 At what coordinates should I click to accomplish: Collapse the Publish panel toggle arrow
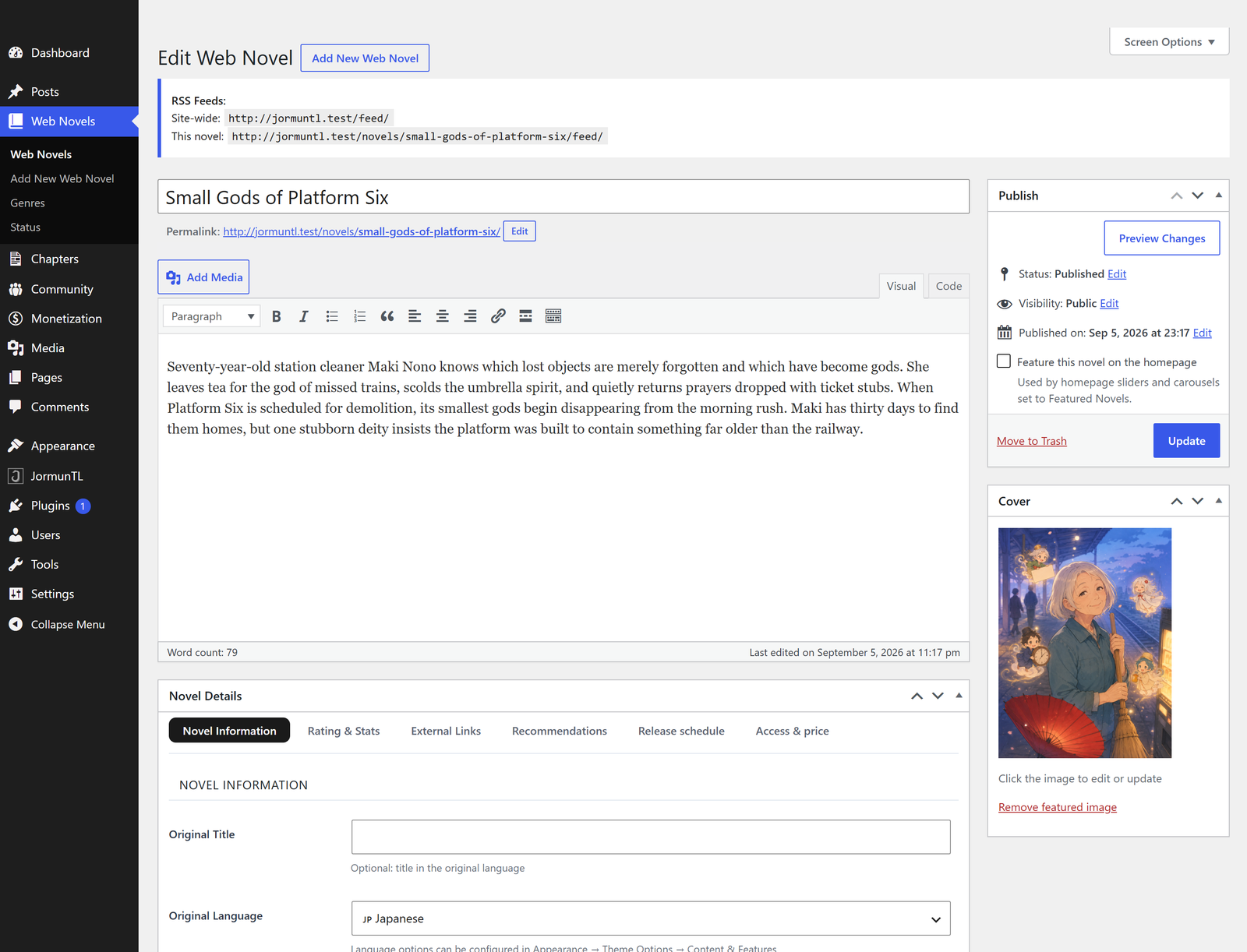[x=1219, y=196]
